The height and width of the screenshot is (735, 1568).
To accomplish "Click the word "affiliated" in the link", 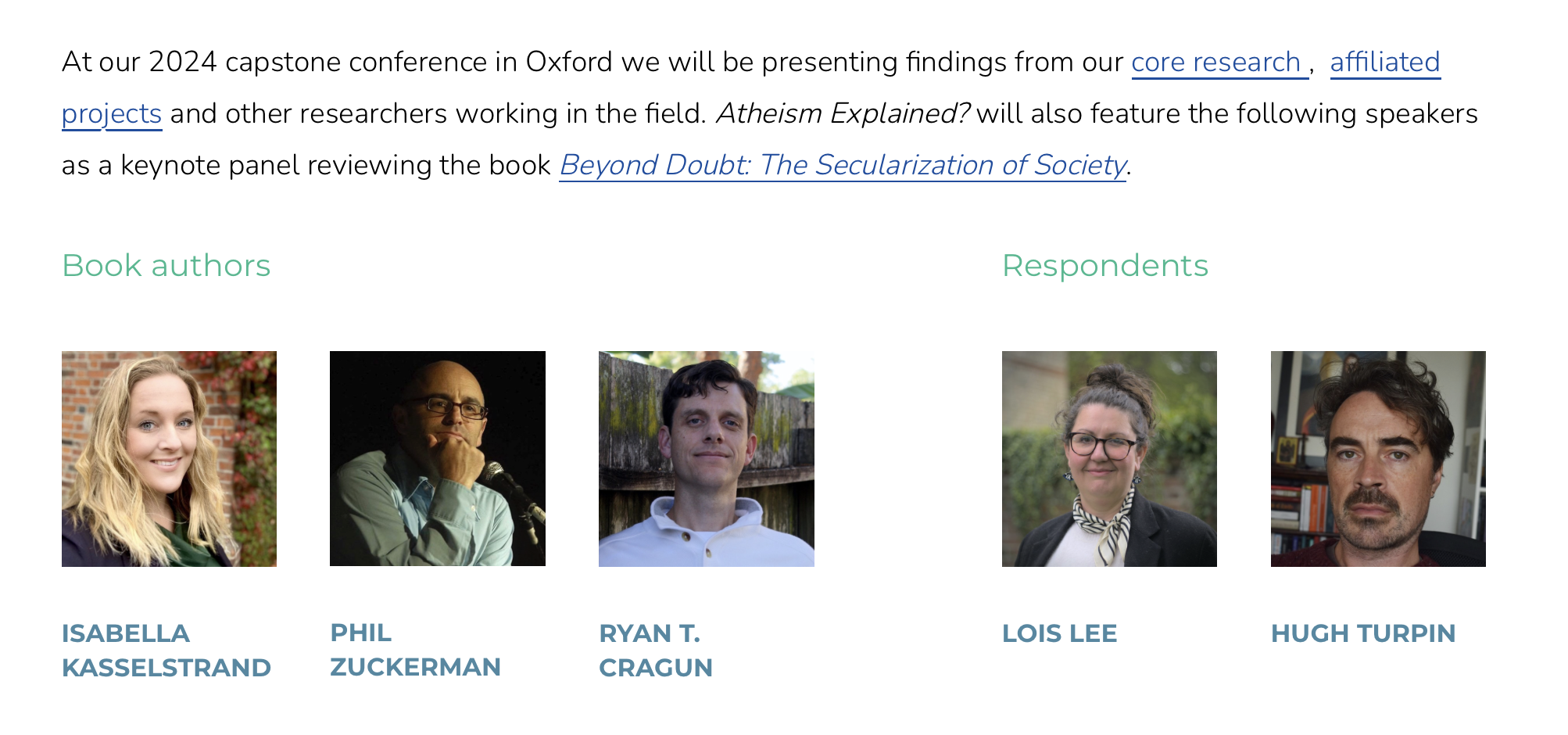I will [x=1384, y=63].
